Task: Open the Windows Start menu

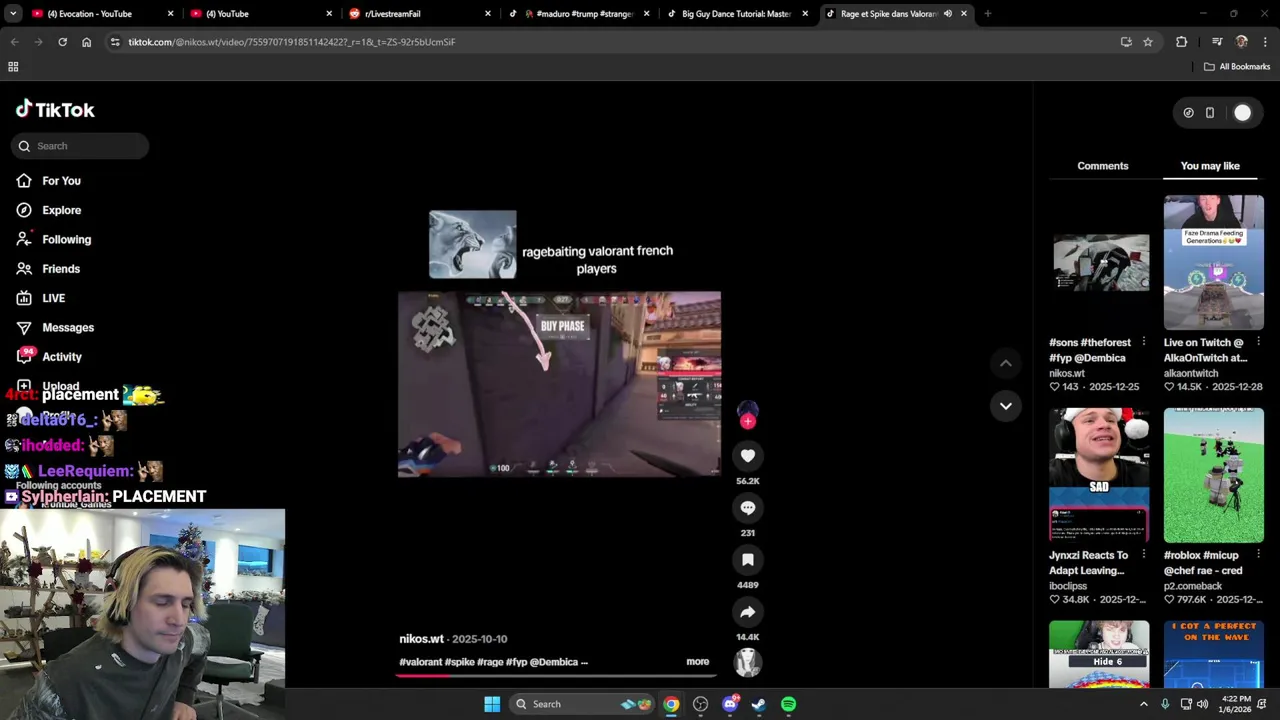Action: click(x=492, y=704)
